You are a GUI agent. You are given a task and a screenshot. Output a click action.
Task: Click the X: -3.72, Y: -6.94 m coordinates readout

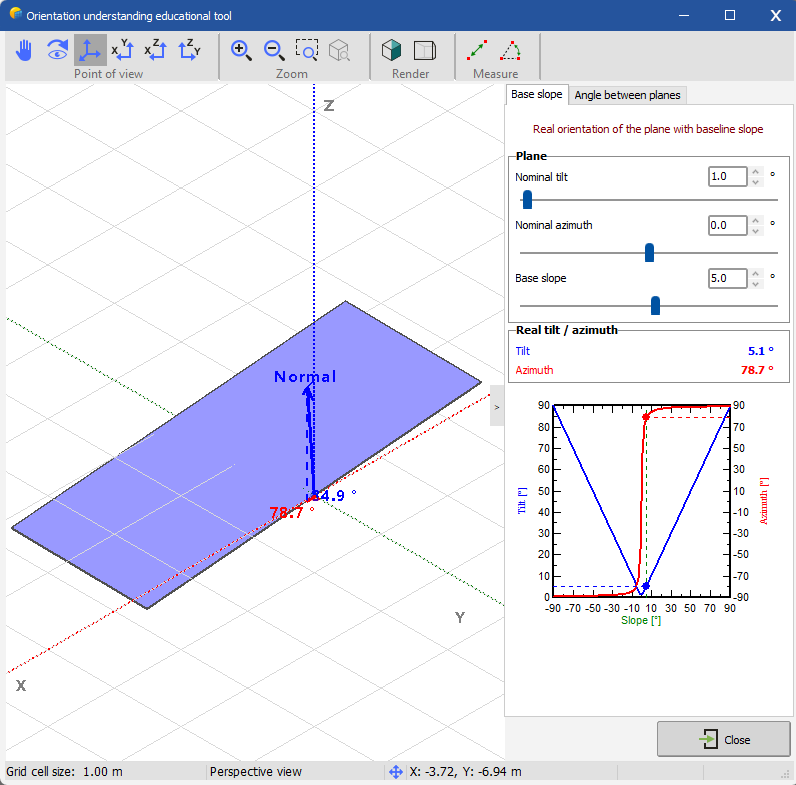pos(465,772)
